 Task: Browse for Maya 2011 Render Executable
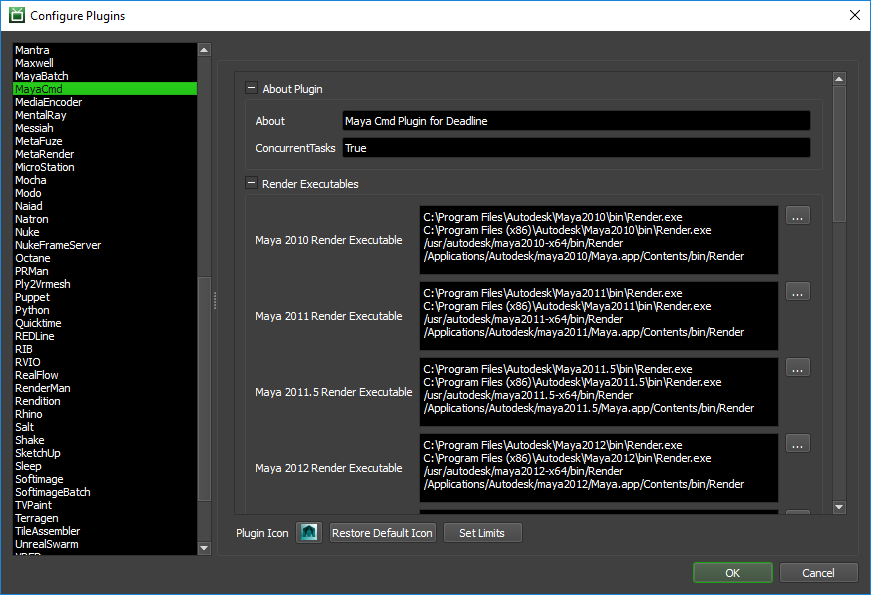797,292
